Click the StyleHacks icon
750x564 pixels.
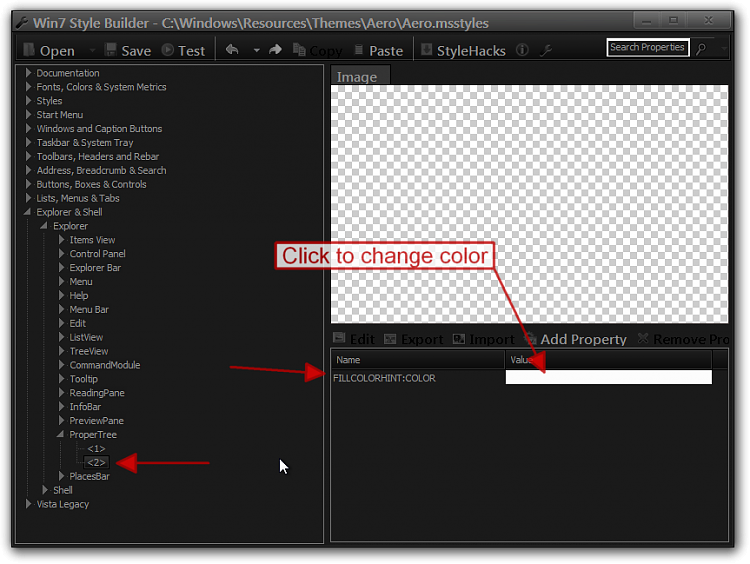426,49
